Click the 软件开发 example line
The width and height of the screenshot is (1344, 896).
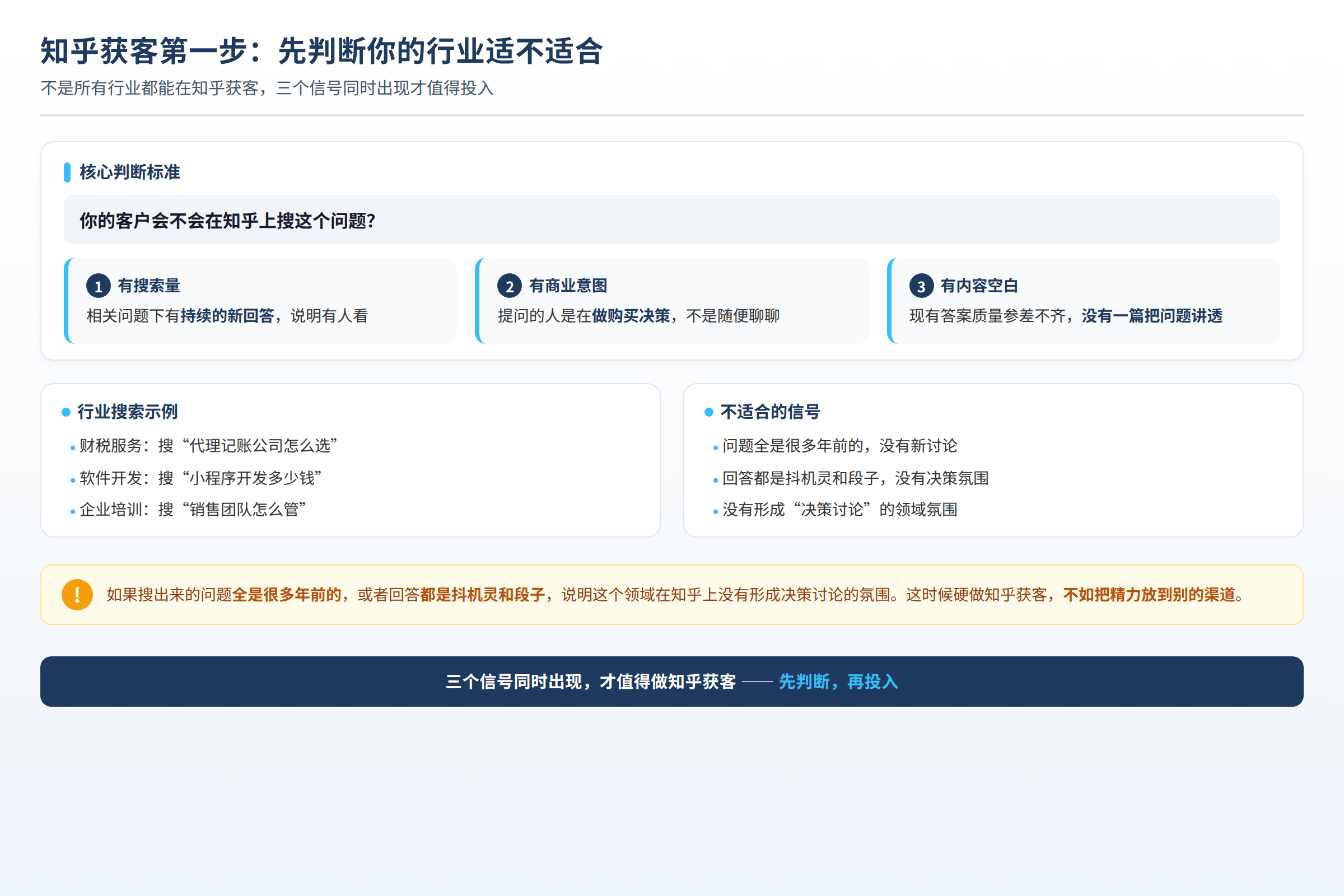(x=200, y=478)
